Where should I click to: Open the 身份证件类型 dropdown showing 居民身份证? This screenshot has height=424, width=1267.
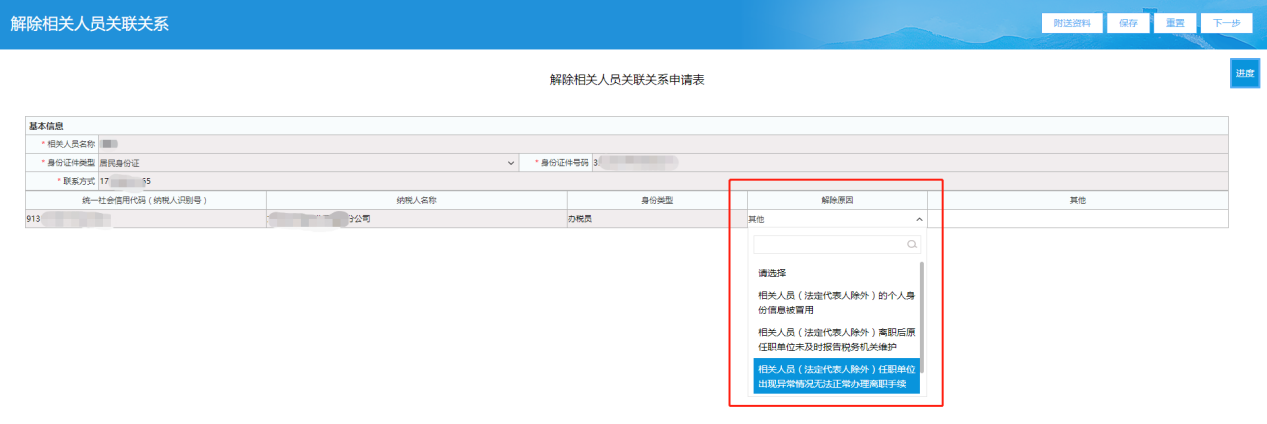pos(300,162)
